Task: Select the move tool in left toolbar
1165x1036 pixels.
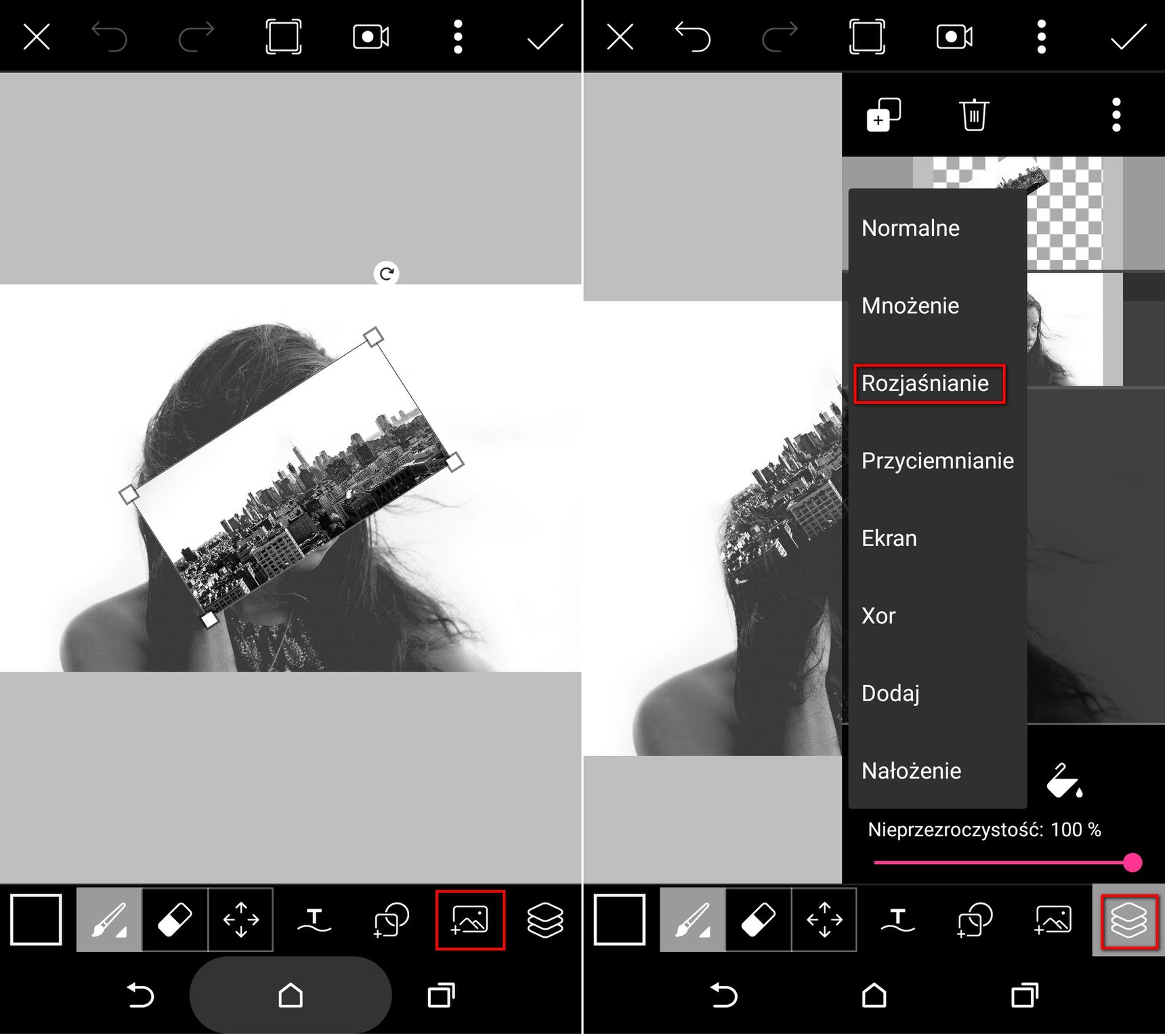Action: click(x=241, y=920)
